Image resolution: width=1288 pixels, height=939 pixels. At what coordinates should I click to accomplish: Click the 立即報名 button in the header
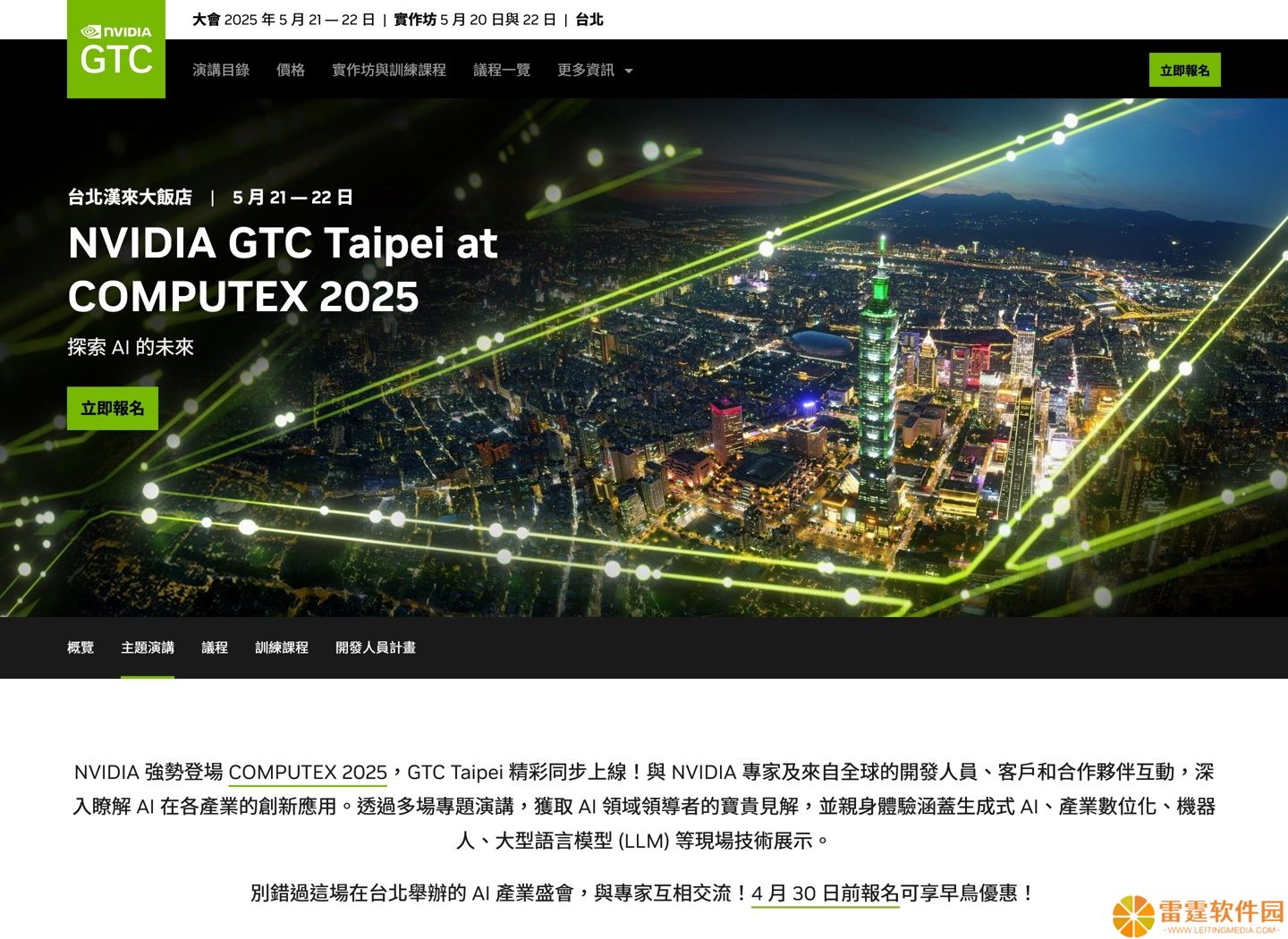point(1184,71)
